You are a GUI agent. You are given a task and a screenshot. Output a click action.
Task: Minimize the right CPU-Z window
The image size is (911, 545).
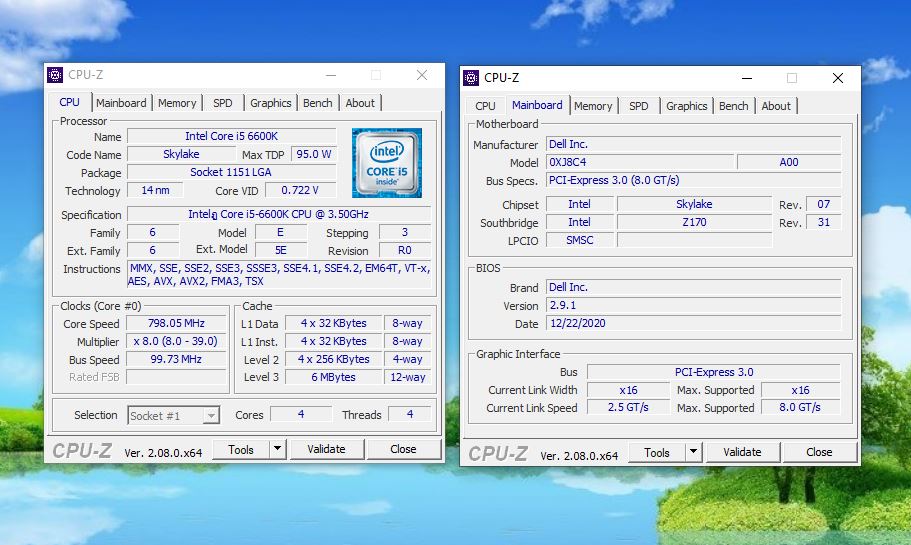746,78
